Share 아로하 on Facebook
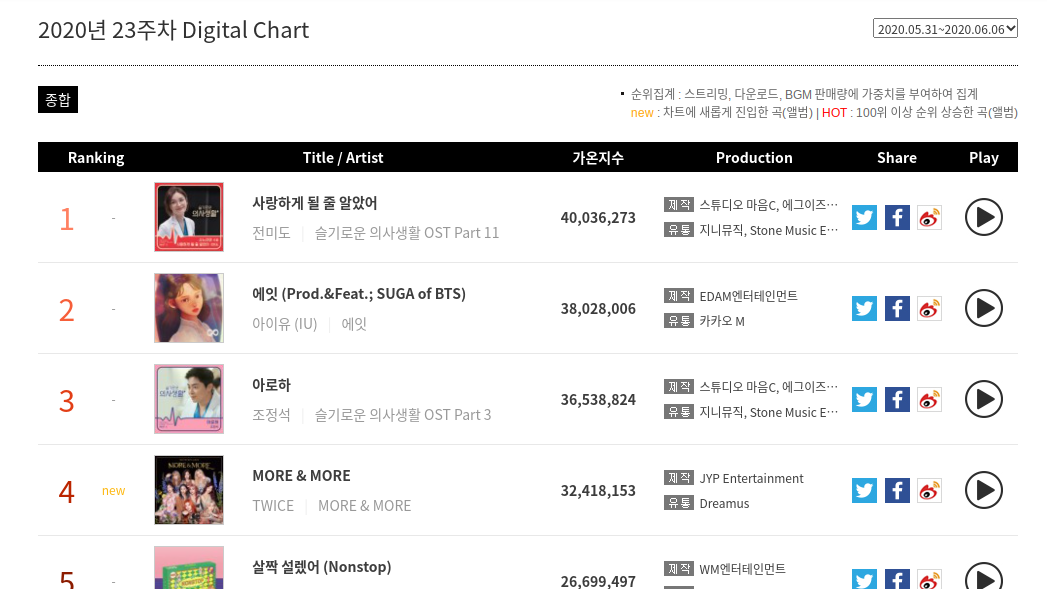Screen dimensions: 1047x589 coord(897,399)
